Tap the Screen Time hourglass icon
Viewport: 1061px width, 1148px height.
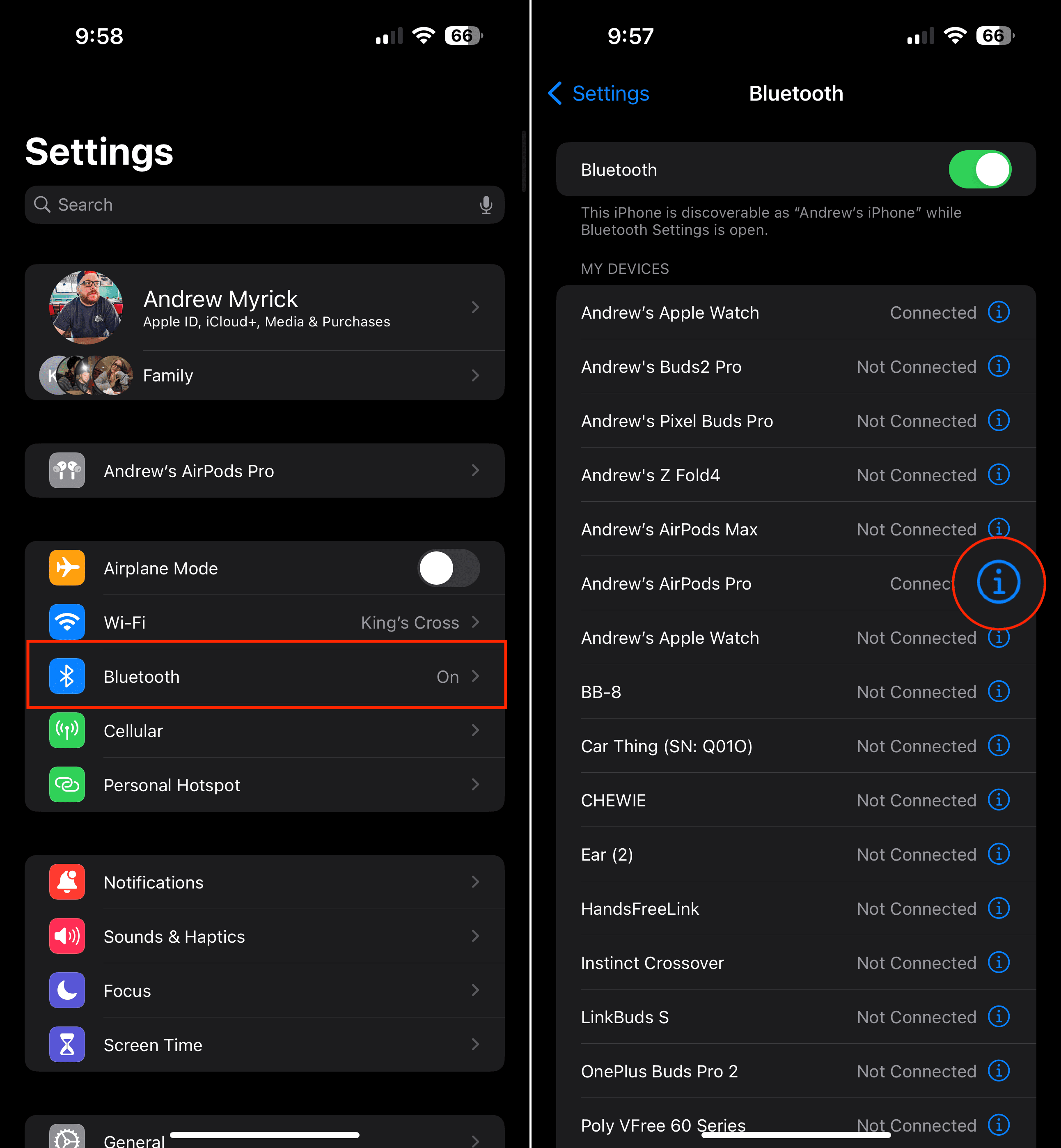(67, 1044)
